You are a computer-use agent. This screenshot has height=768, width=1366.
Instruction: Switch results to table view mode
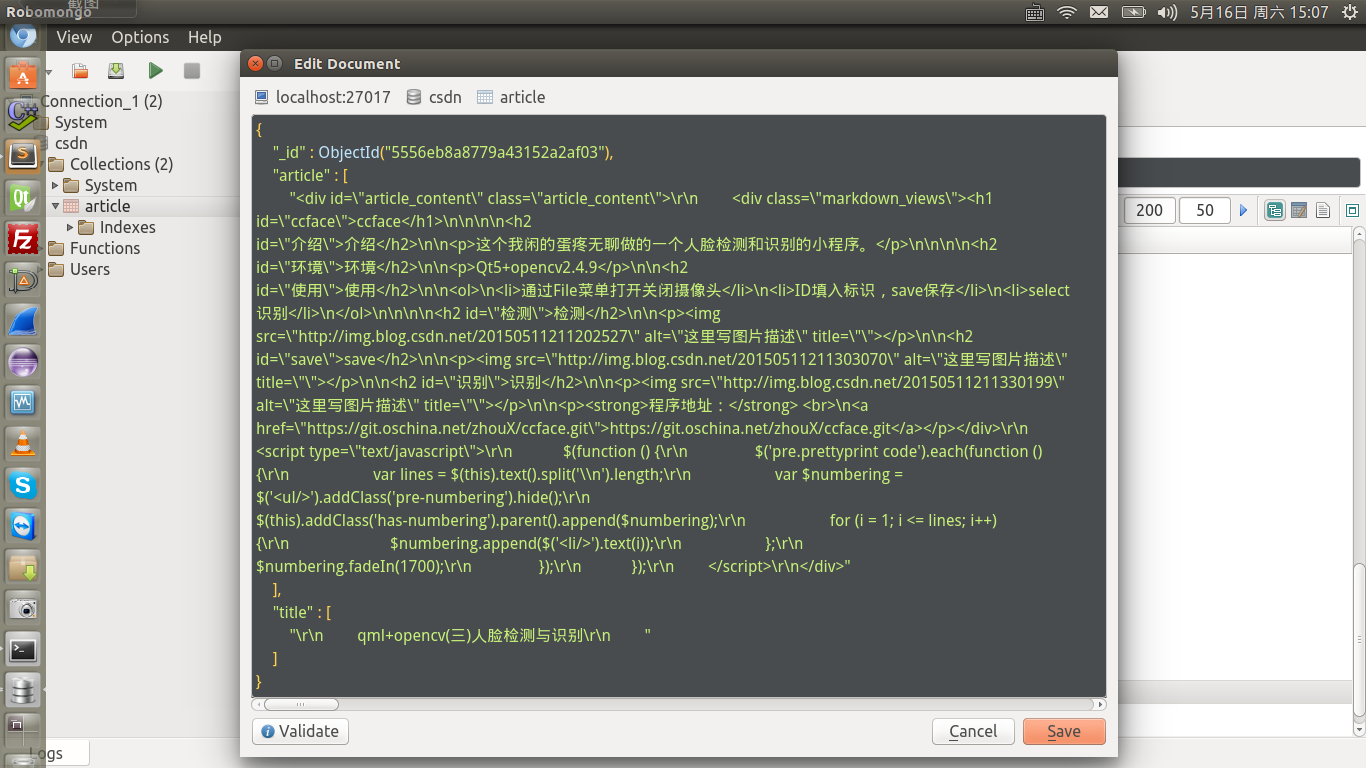point(1299,210)
